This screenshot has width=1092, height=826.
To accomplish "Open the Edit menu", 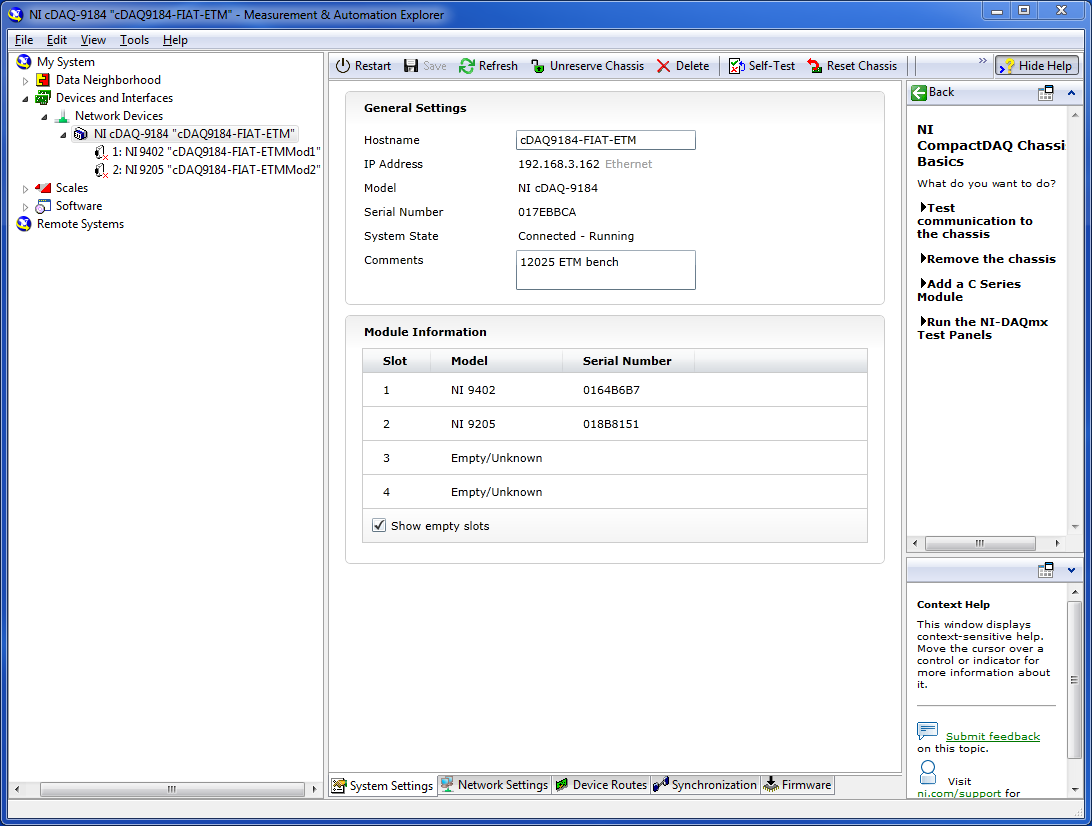I will click(x=56, y=40).
